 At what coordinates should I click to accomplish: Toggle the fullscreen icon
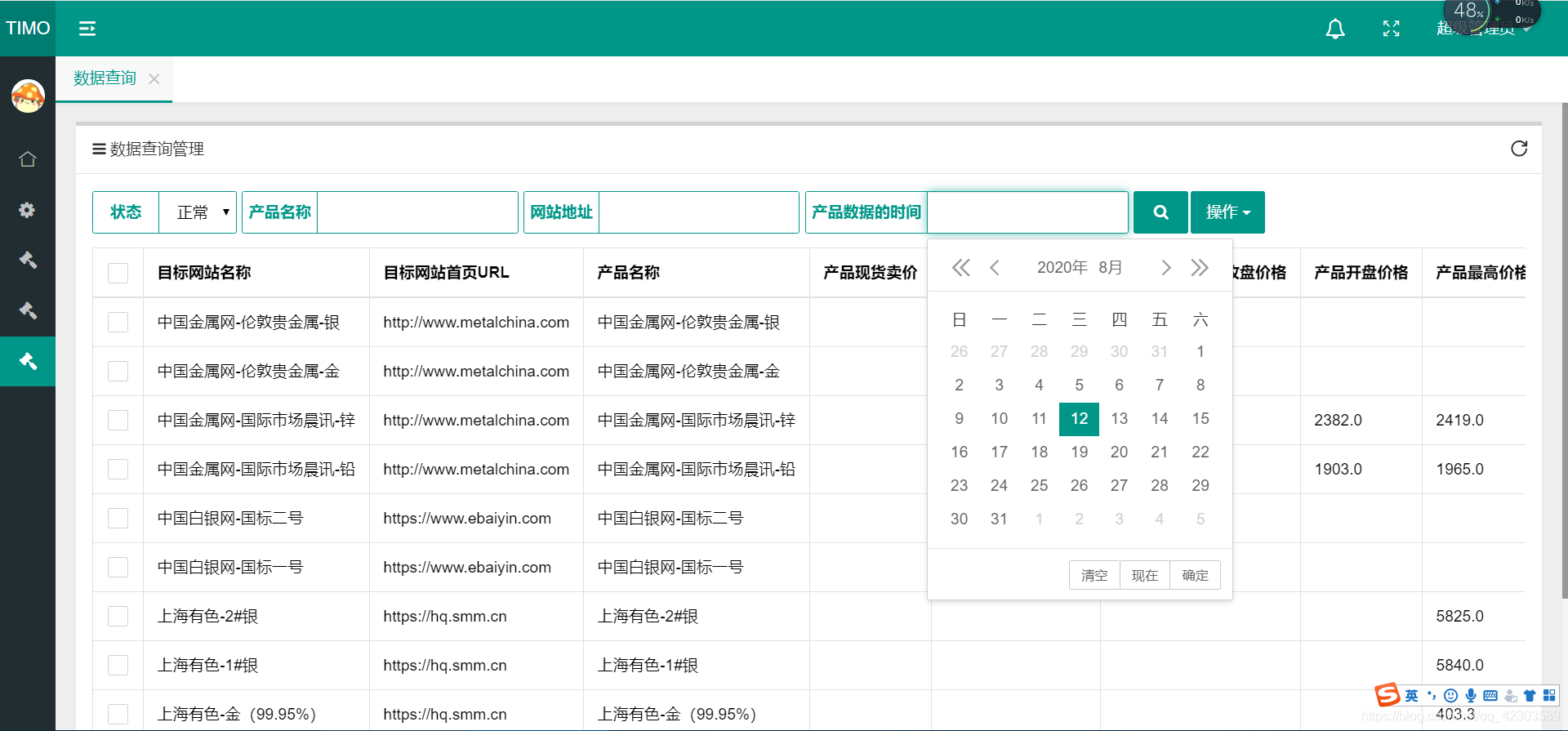click(1392, 29)
